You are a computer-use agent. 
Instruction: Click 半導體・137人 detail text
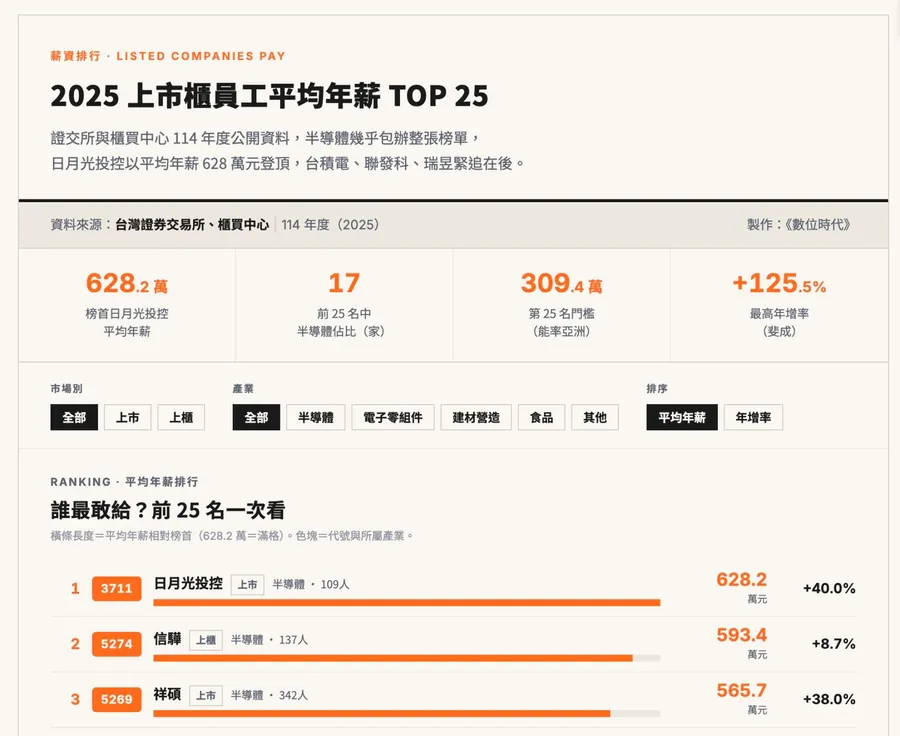coord(269,640)
